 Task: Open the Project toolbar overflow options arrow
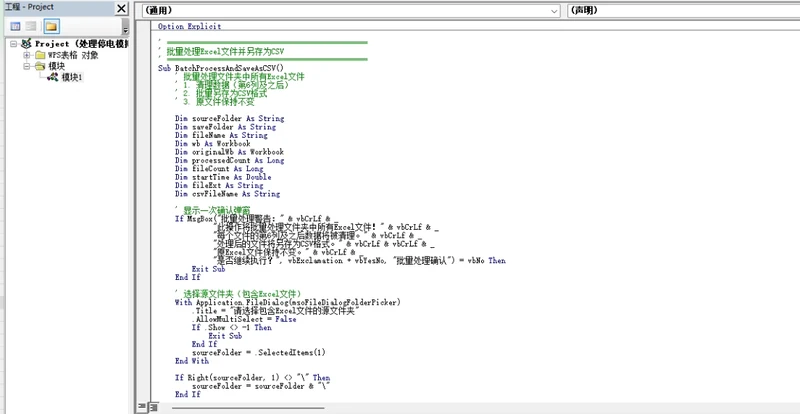[126, 30]
